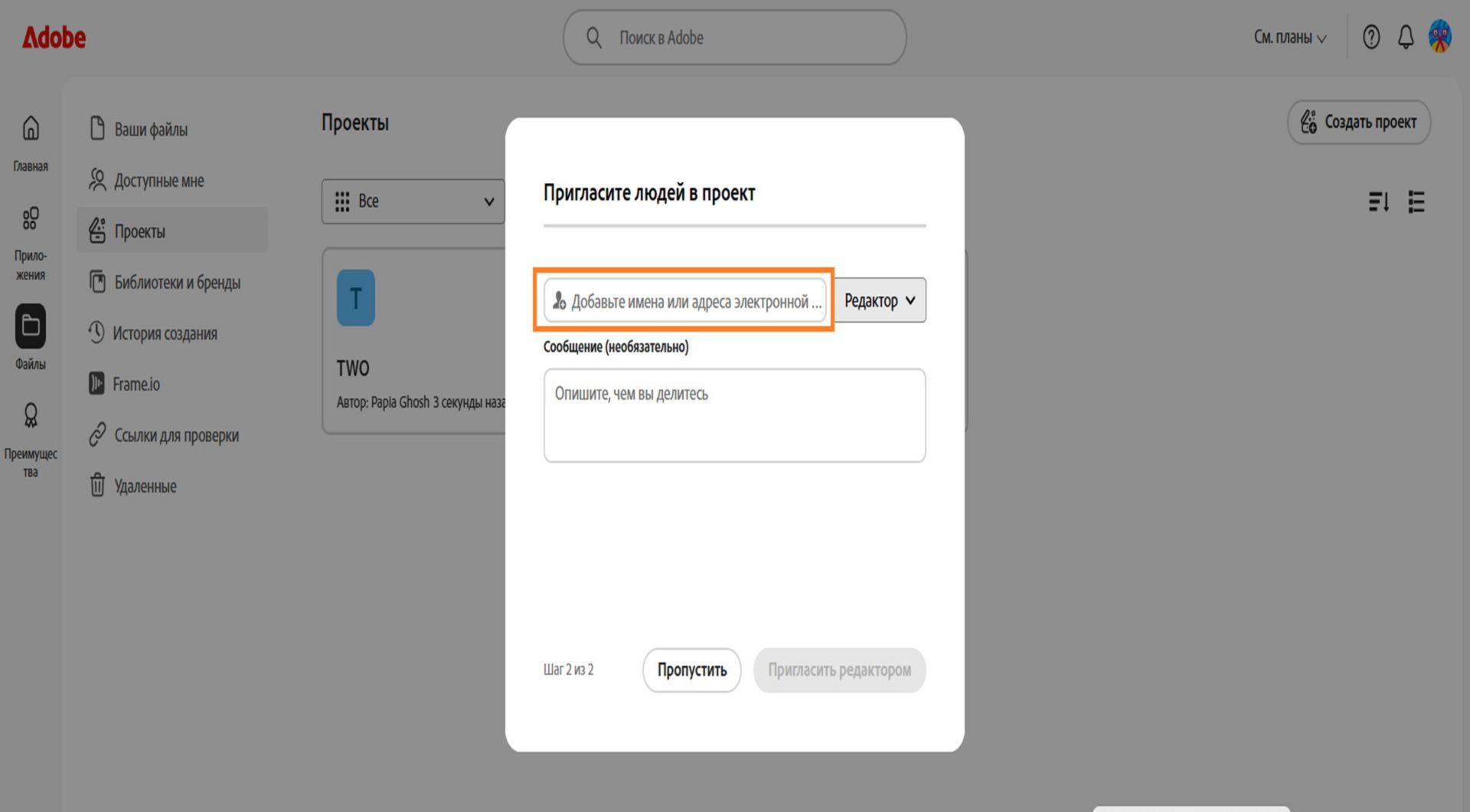
Task: Click the Создать проект button
Action: point(1359,122)
